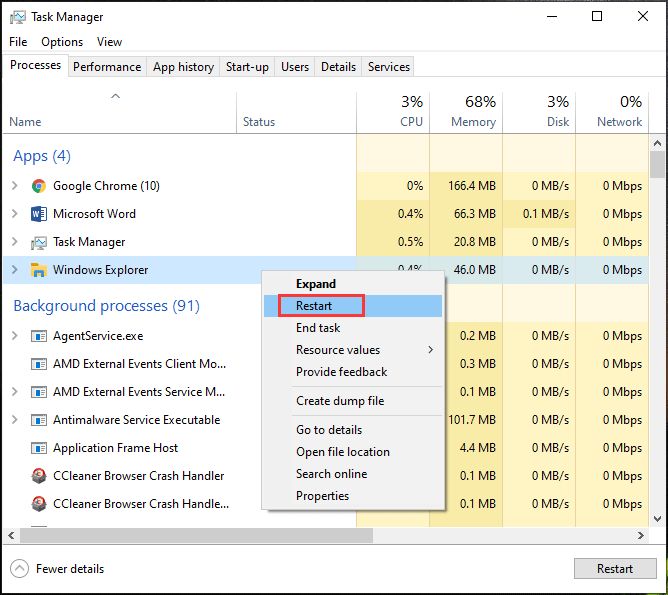
Task: Sort by the Memory column header
Action: [x=466, y=112]
